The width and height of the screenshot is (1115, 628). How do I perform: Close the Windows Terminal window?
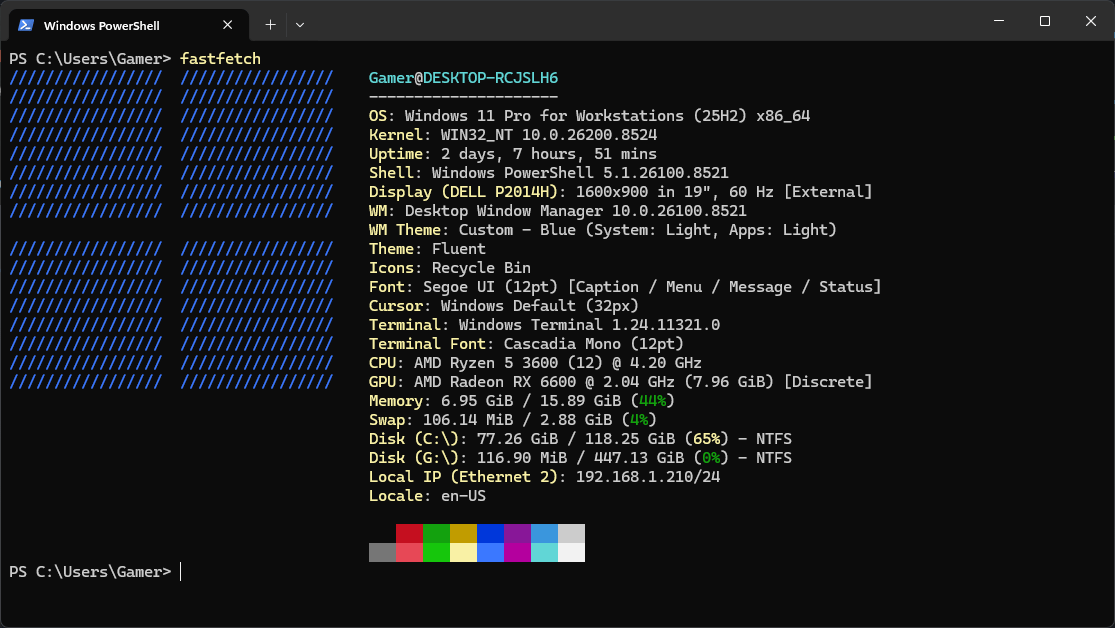[x=1091, y=21]
